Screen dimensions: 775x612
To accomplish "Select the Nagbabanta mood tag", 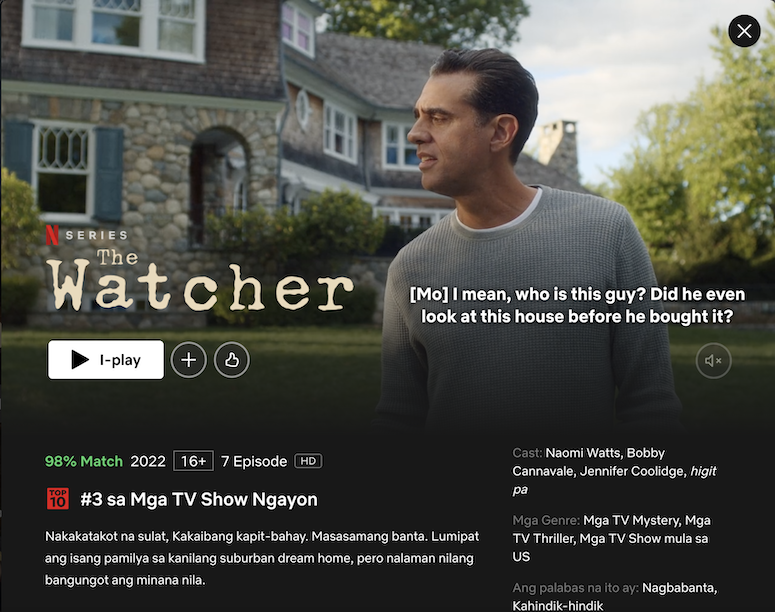I will point(678,588).
